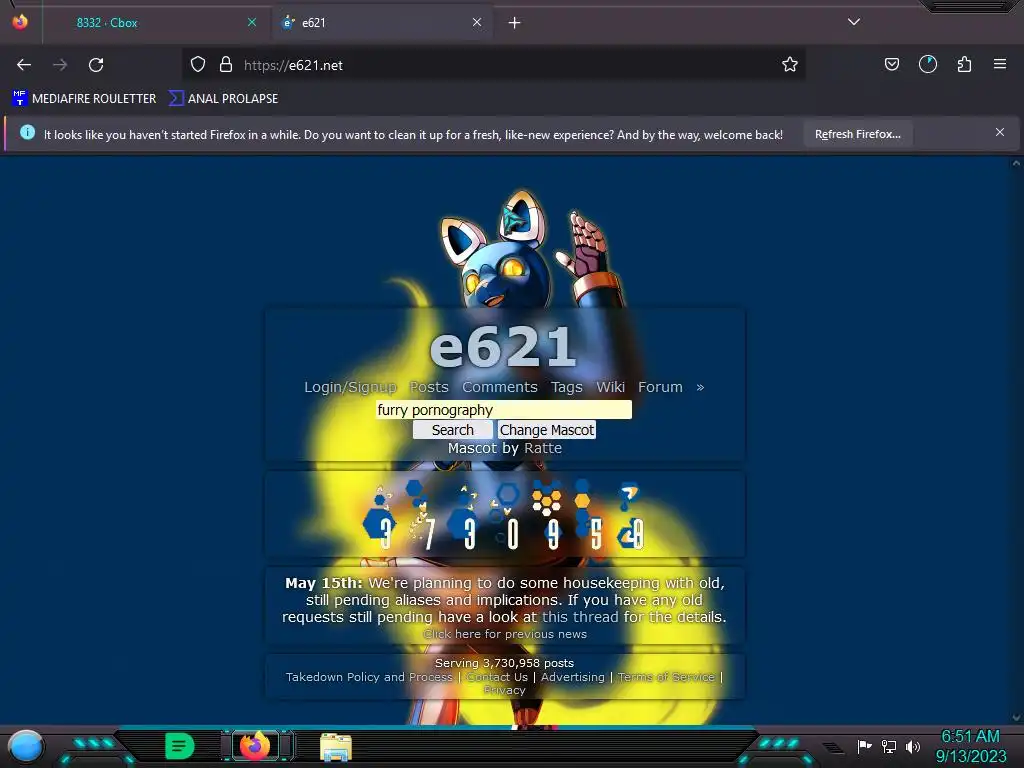Open the Extensions puzzle piece icon
The width and height of the screenshot is (1024, 768).
coord(964,64)
